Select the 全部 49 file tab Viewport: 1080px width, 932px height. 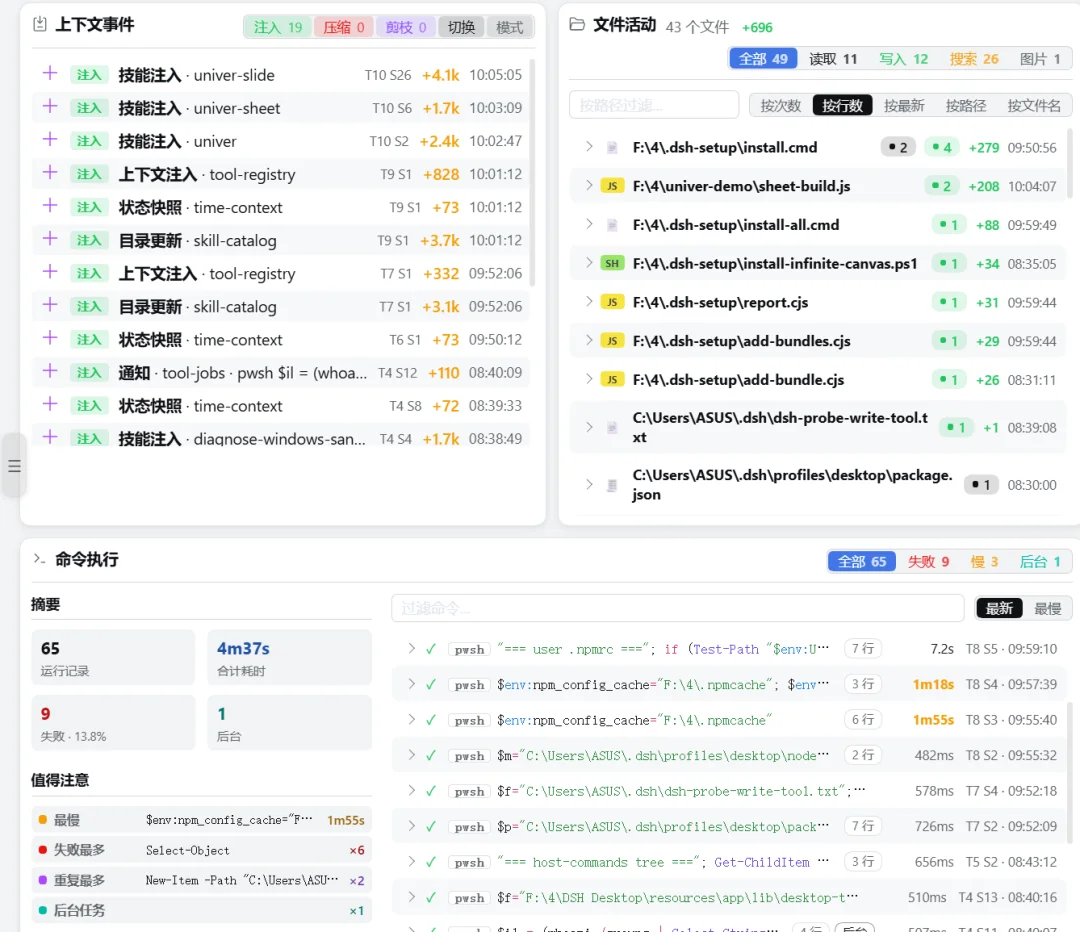[763, 59]
